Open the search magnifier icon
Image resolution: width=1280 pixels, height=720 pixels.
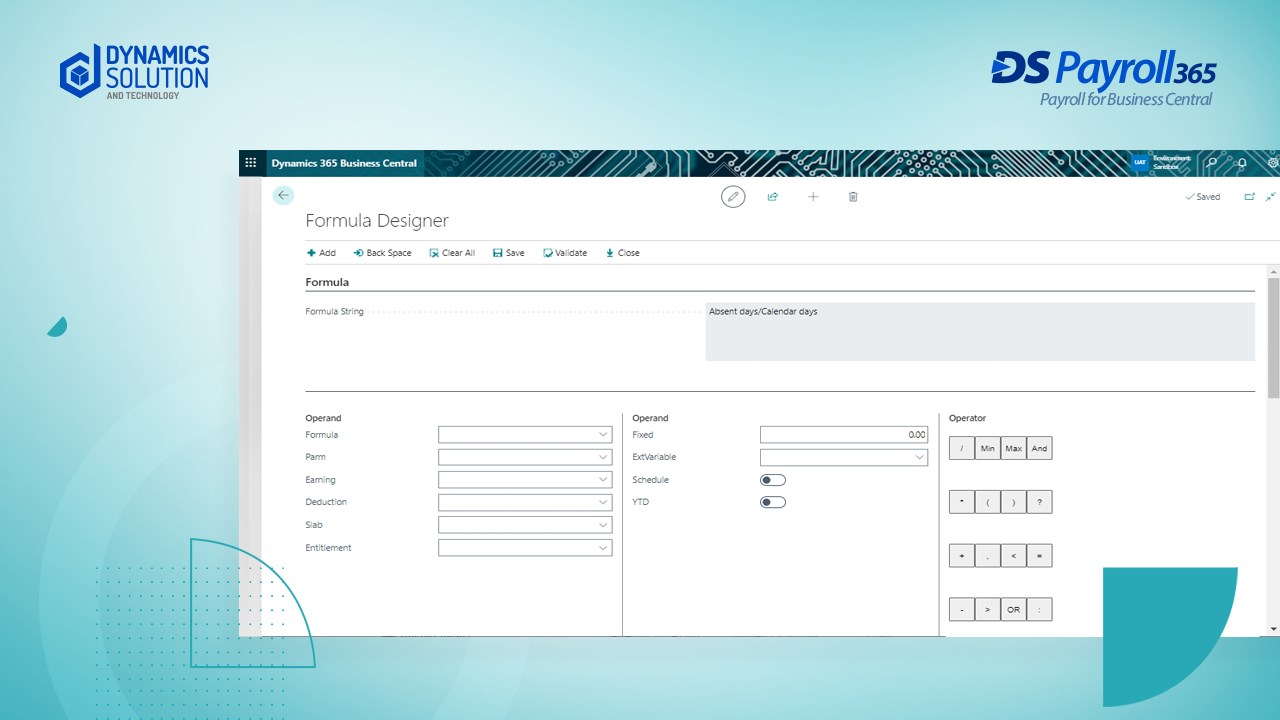1212,163
